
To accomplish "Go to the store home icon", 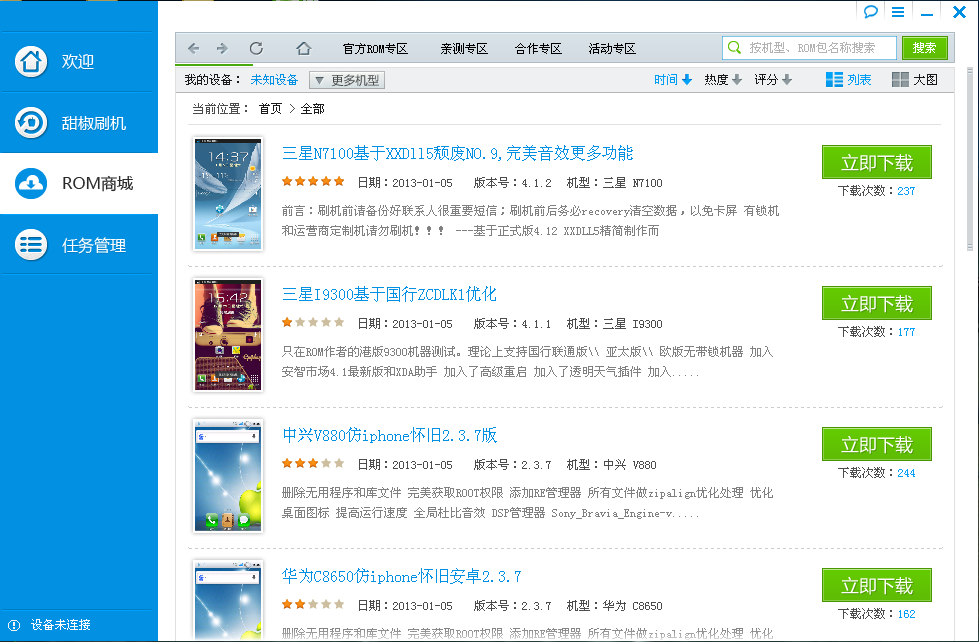I will click(x=303, y=48).
